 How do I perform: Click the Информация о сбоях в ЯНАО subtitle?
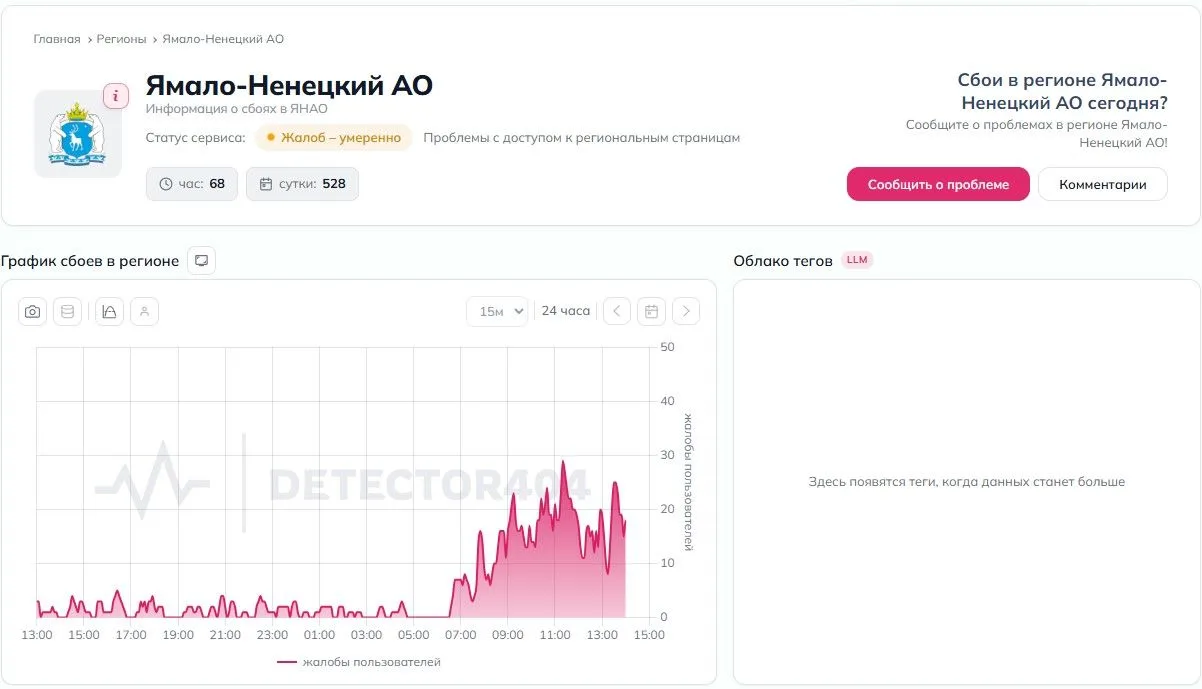click(x=236, y=109)
